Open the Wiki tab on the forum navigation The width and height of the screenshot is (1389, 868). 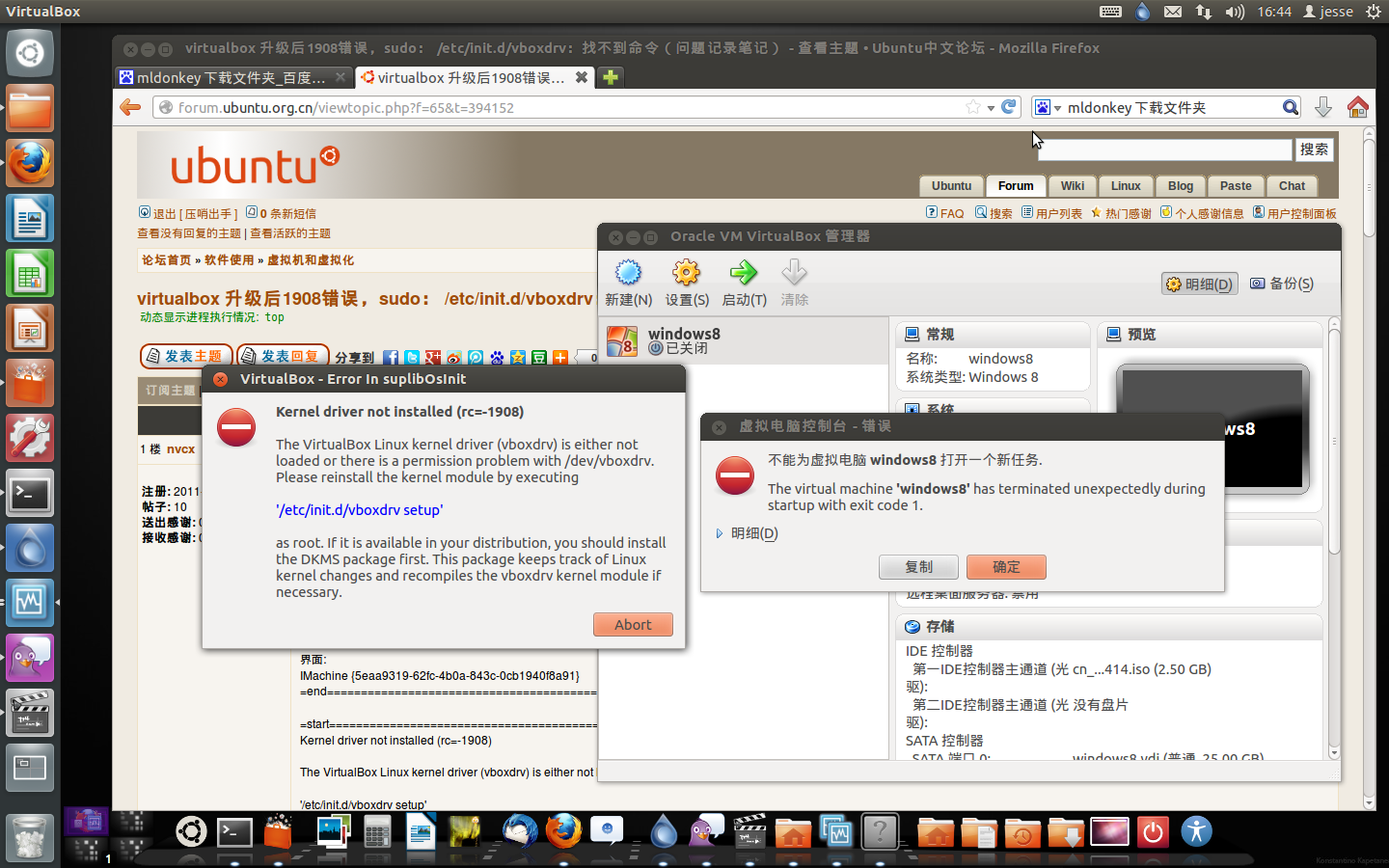pyautogui.click(x=1073, y=186)
